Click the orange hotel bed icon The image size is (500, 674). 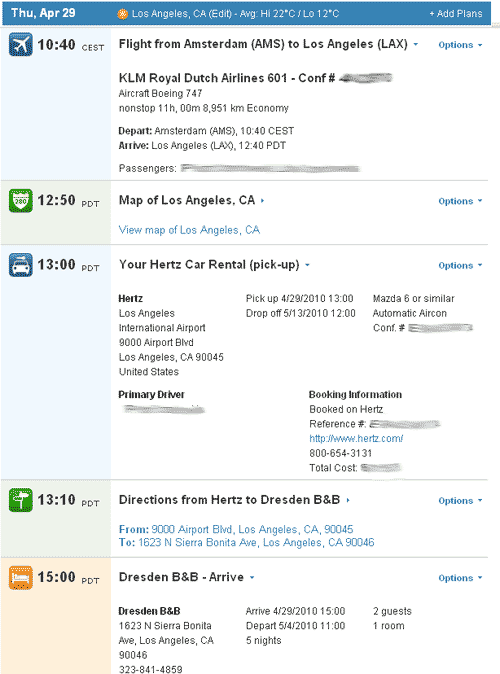click(x=21, y=577)
